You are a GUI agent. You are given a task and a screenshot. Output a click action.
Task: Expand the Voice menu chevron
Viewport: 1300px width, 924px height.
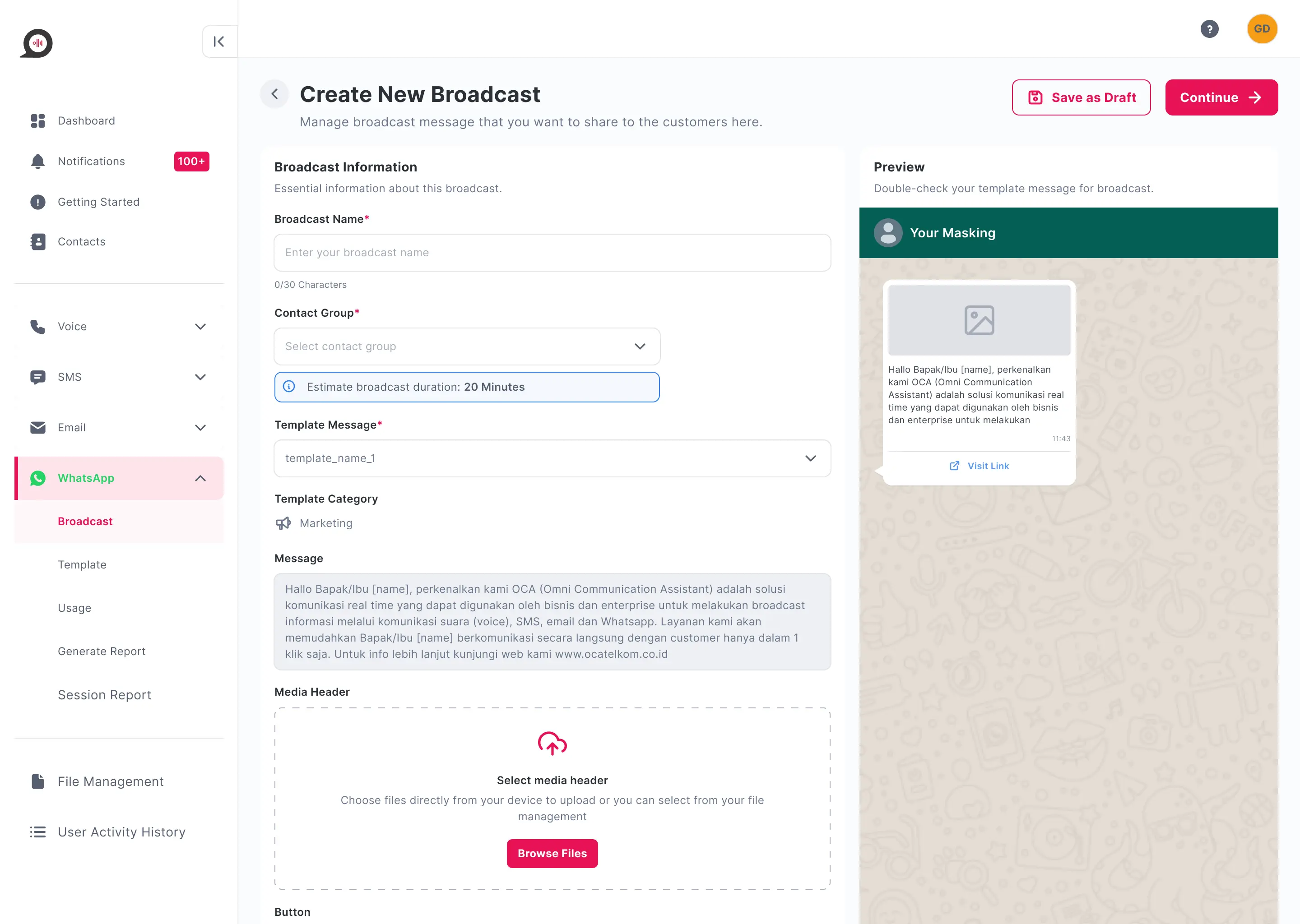point(200,327)
